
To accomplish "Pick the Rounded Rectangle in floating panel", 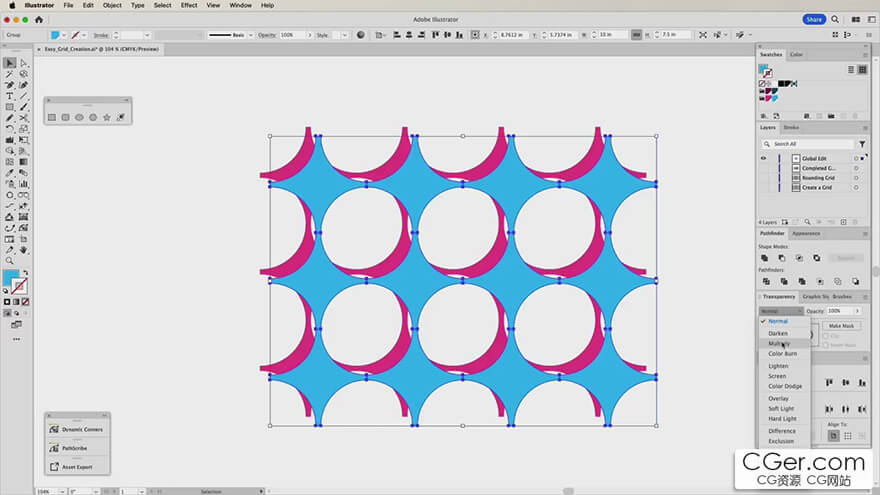I will 66,117.
